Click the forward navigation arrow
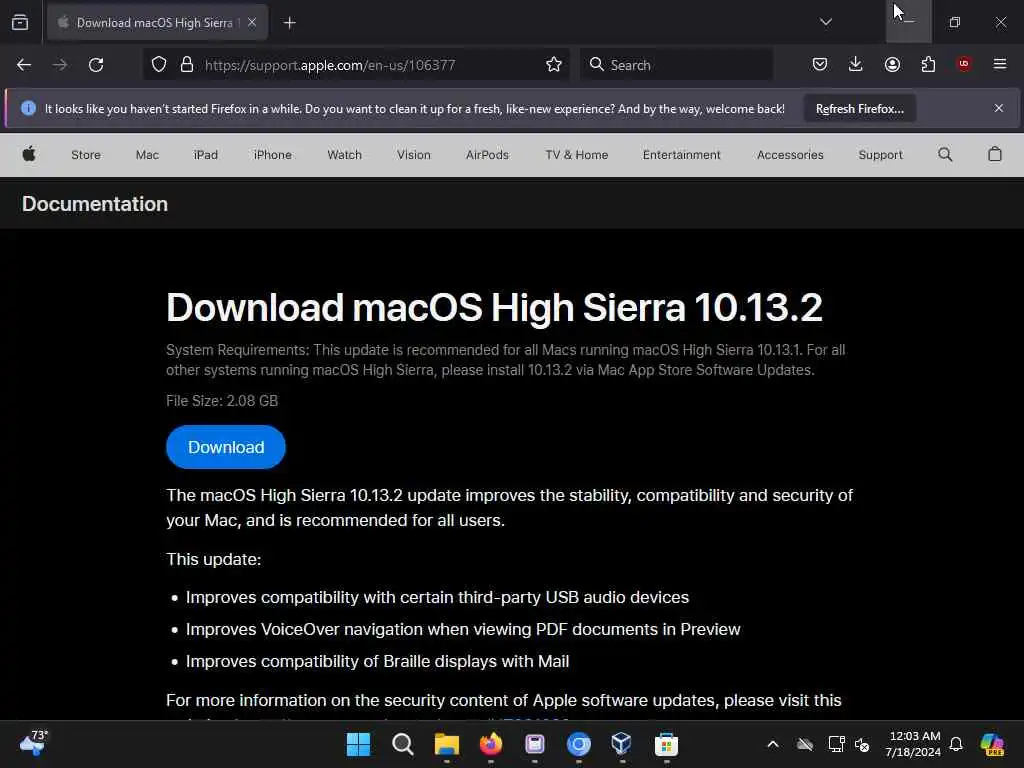 click(x=60, y=65)
